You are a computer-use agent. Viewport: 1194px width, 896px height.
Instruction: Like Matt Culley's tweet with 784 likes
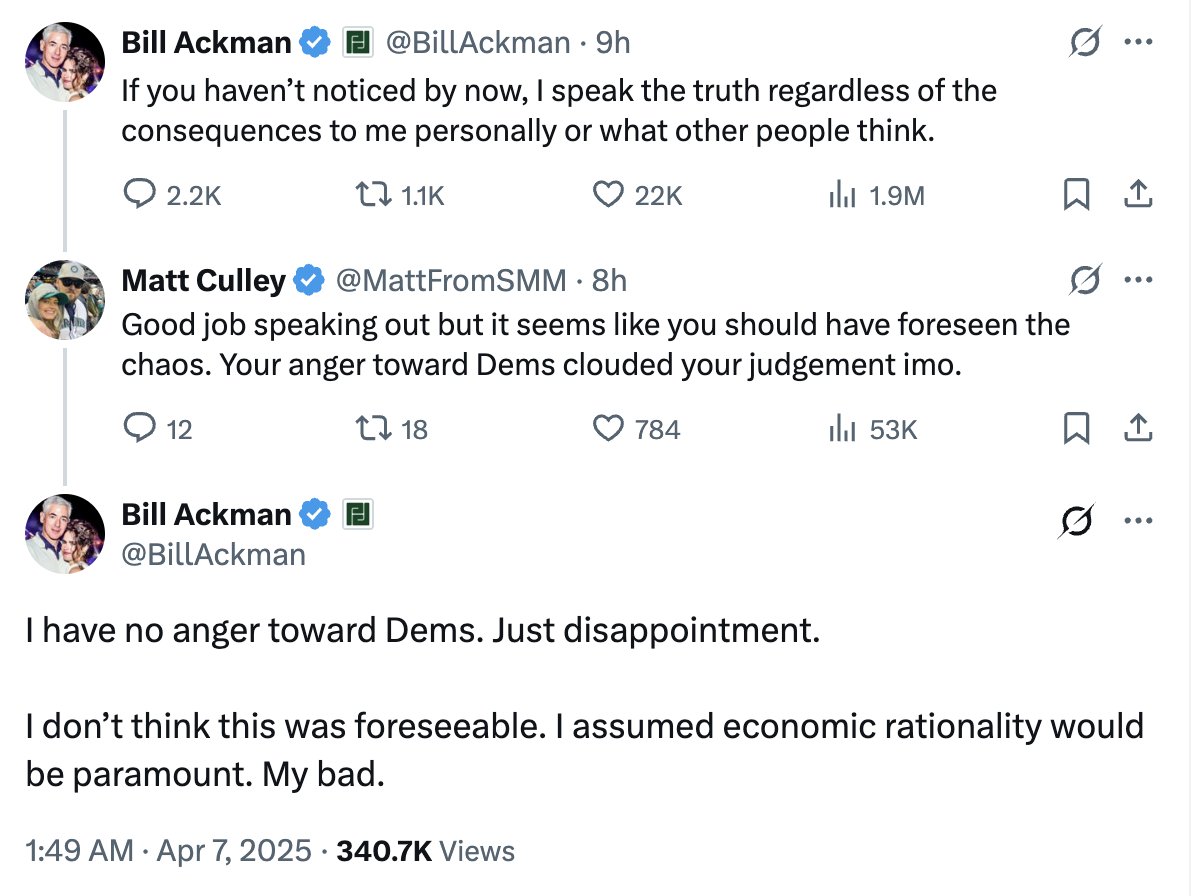coord(608,429)
